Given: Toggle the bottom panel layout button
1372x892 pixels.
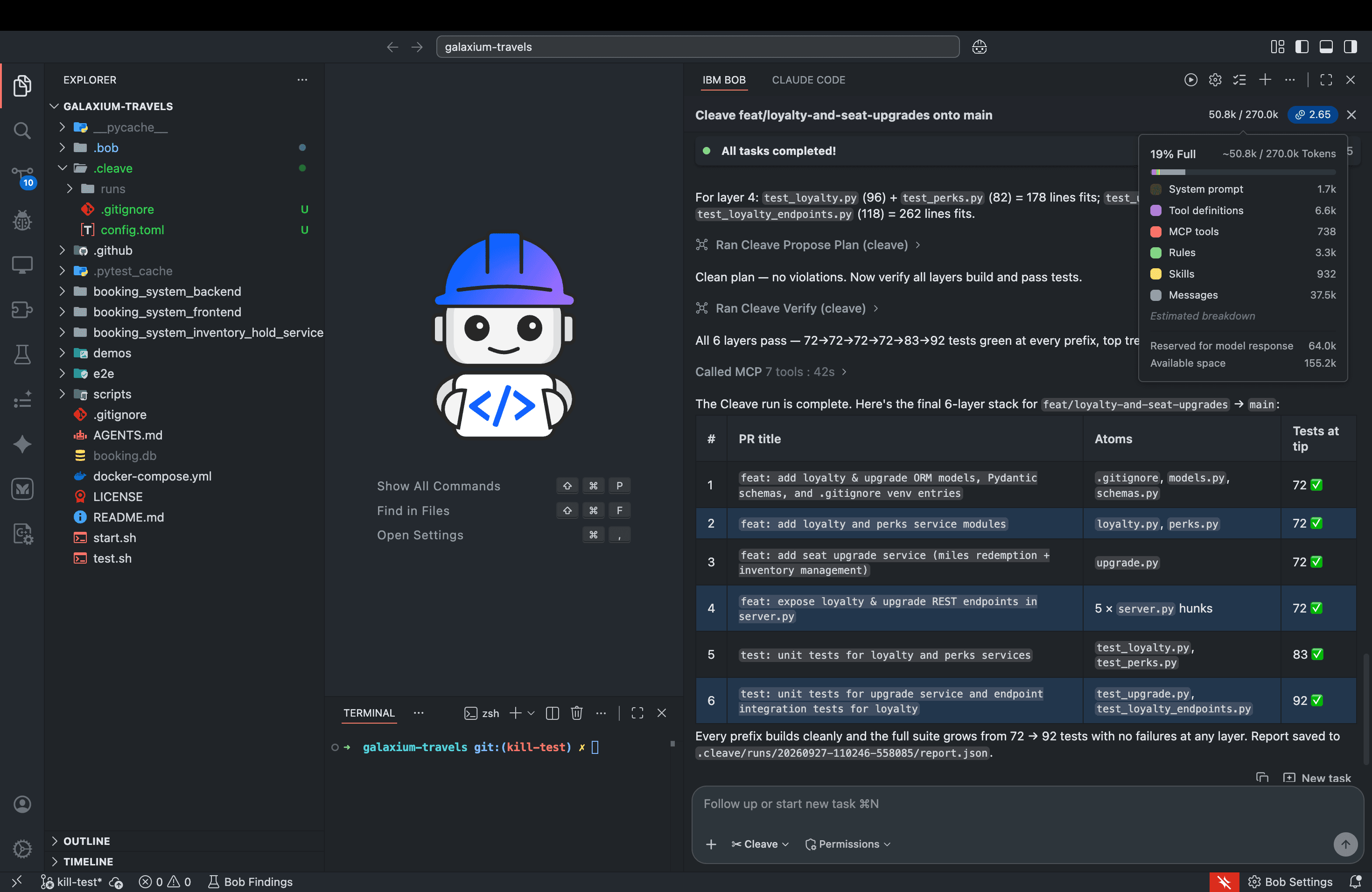Looking at the screenshot, I should 1326,47.
